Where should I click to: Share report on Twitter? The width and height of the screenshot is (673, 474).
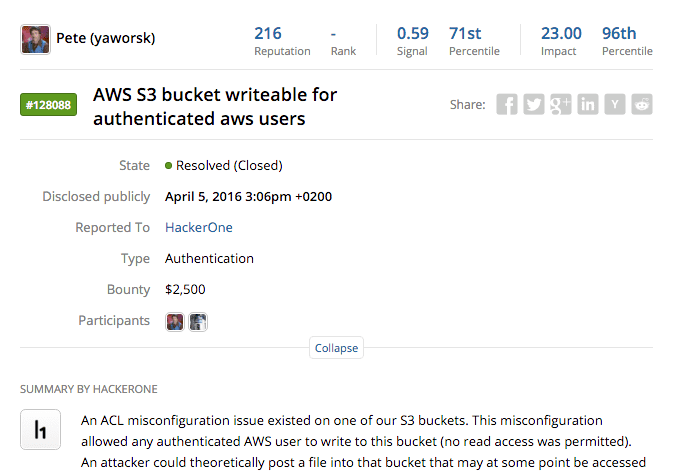point(534,104)
